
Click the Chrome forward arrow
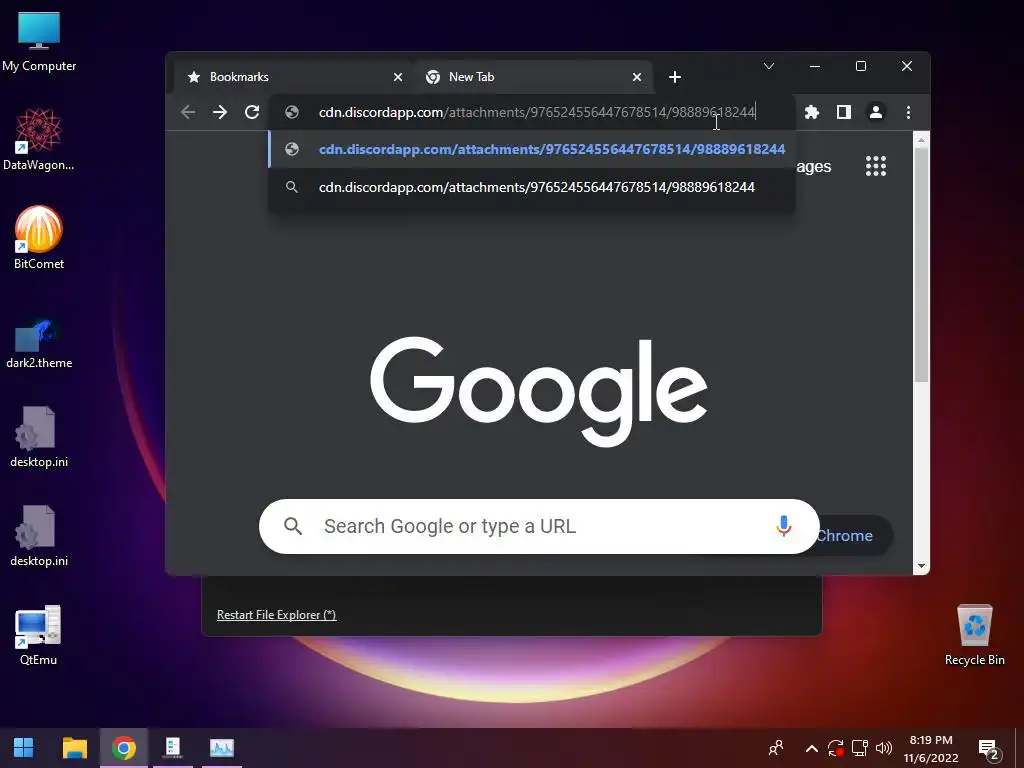tap(220, 112)
